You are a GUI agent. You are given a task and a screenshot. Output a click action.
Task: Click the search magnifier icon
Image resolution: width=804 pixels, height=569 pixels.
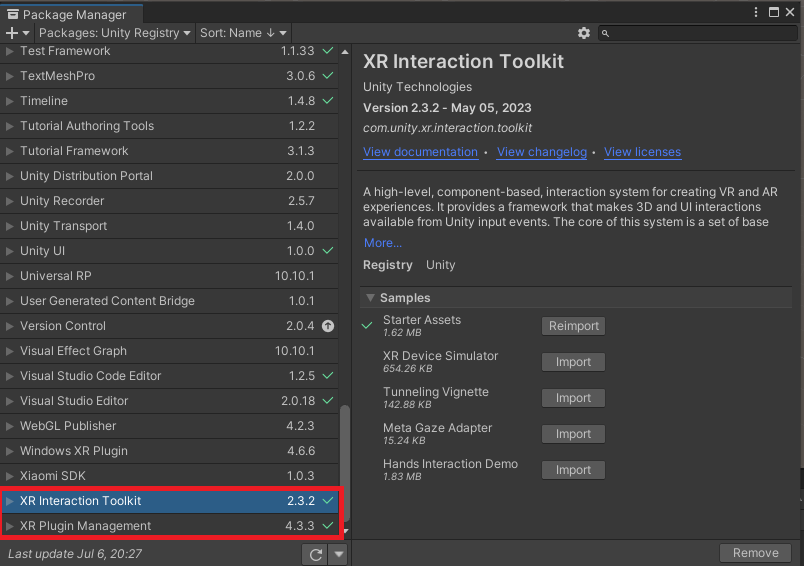[x=605, y=33]
